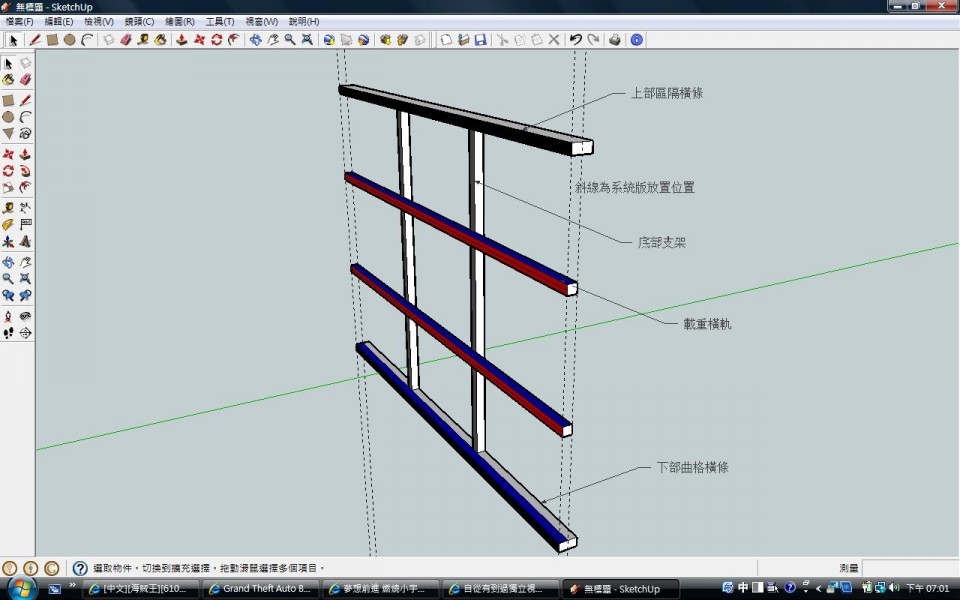Click the help question mark in status bar

(80, 568)
